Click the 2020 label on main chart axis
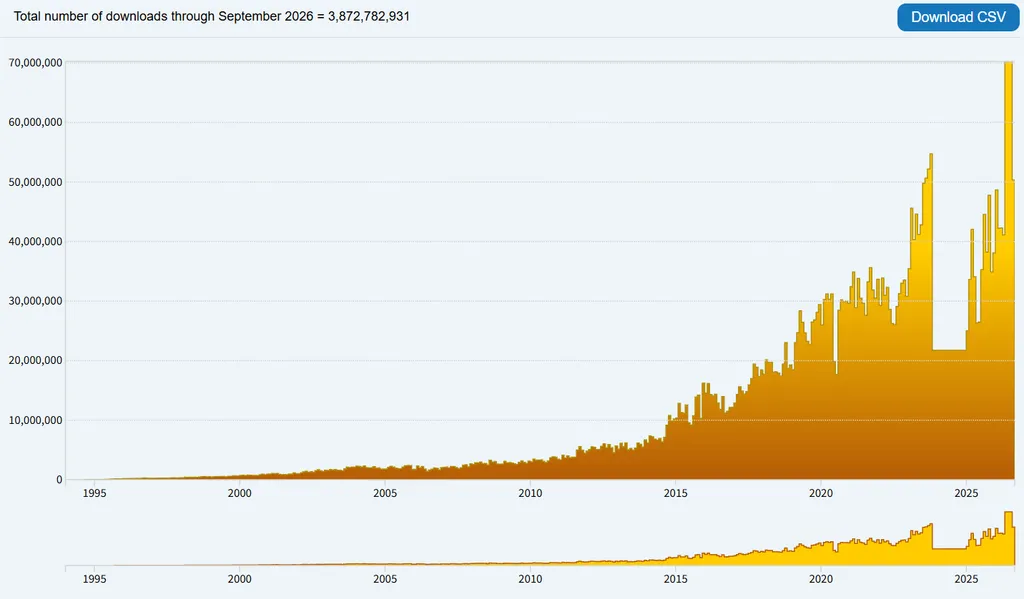 (x=821, y=493)
